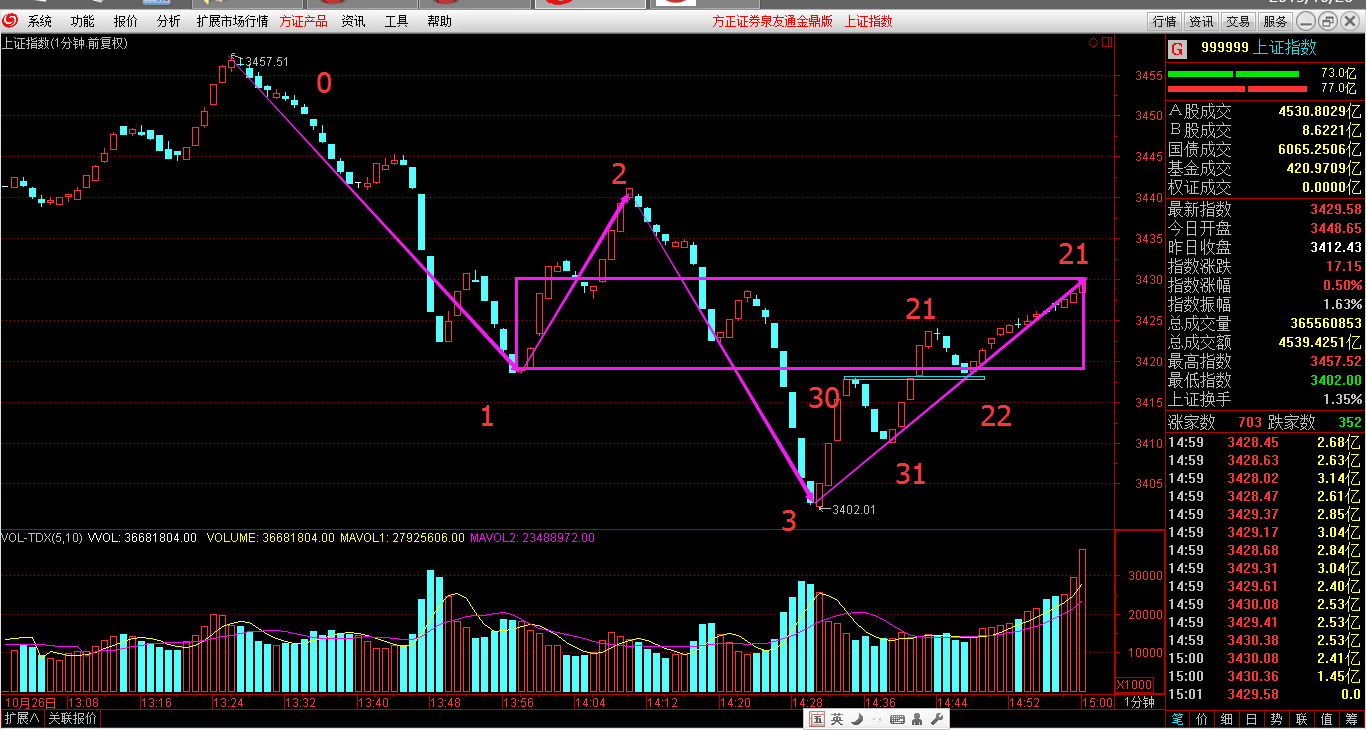The width and height of the screenshot is (1366, 730).
Task: Select the 势 tab in the bottom right
Action: coord(1276,719)
